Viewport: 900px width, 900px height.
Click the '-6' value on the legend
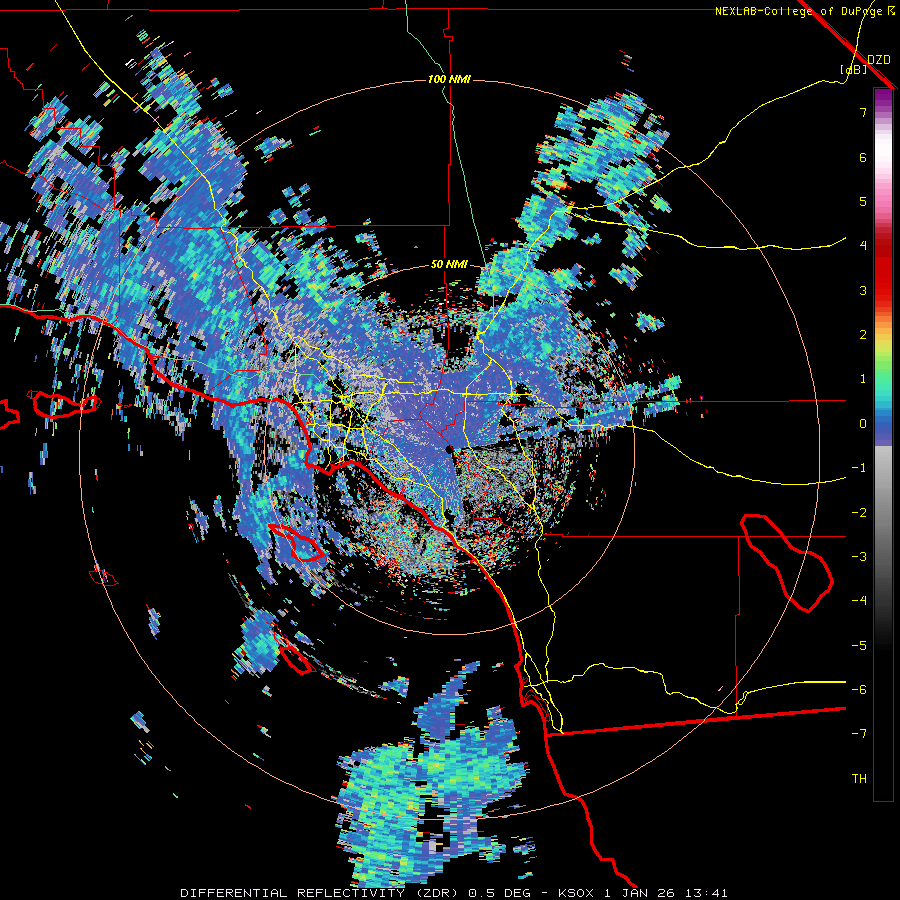tap(859, 689)
